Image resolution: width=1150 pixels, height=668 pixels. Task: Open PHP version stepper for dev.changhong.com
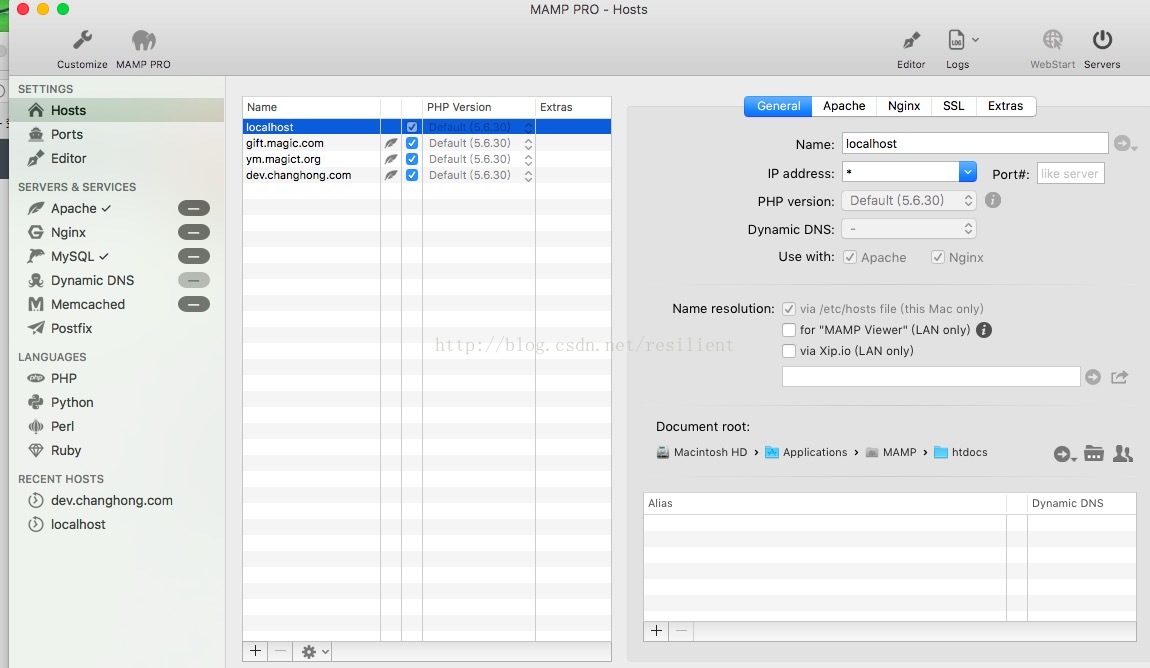click(x=528, y=176)
